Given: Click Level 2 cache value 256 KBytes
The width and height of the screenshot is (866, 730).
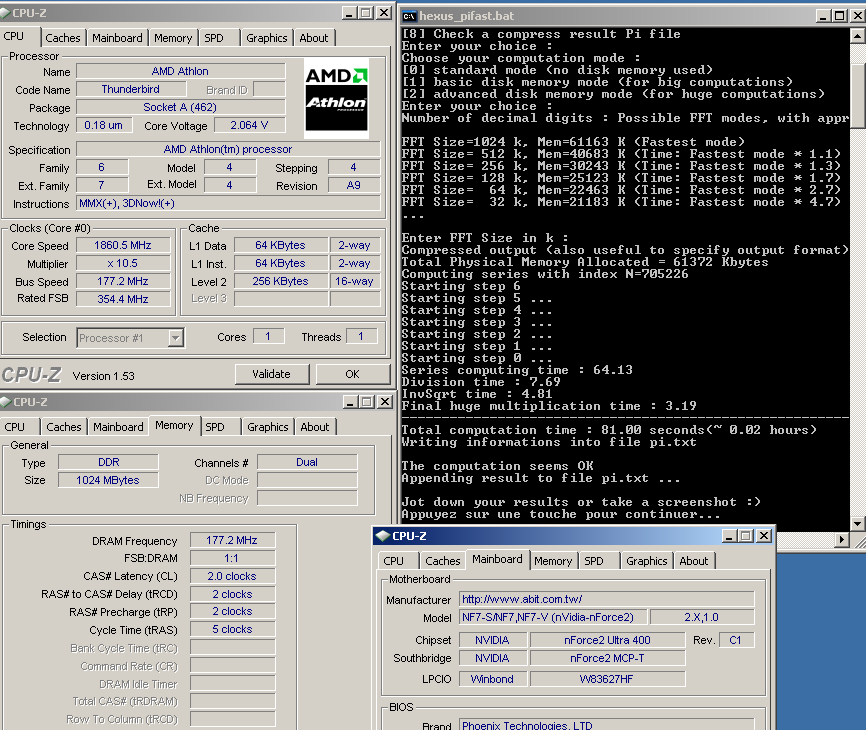Looking at the screenshot, I should [x=281, y=281].
